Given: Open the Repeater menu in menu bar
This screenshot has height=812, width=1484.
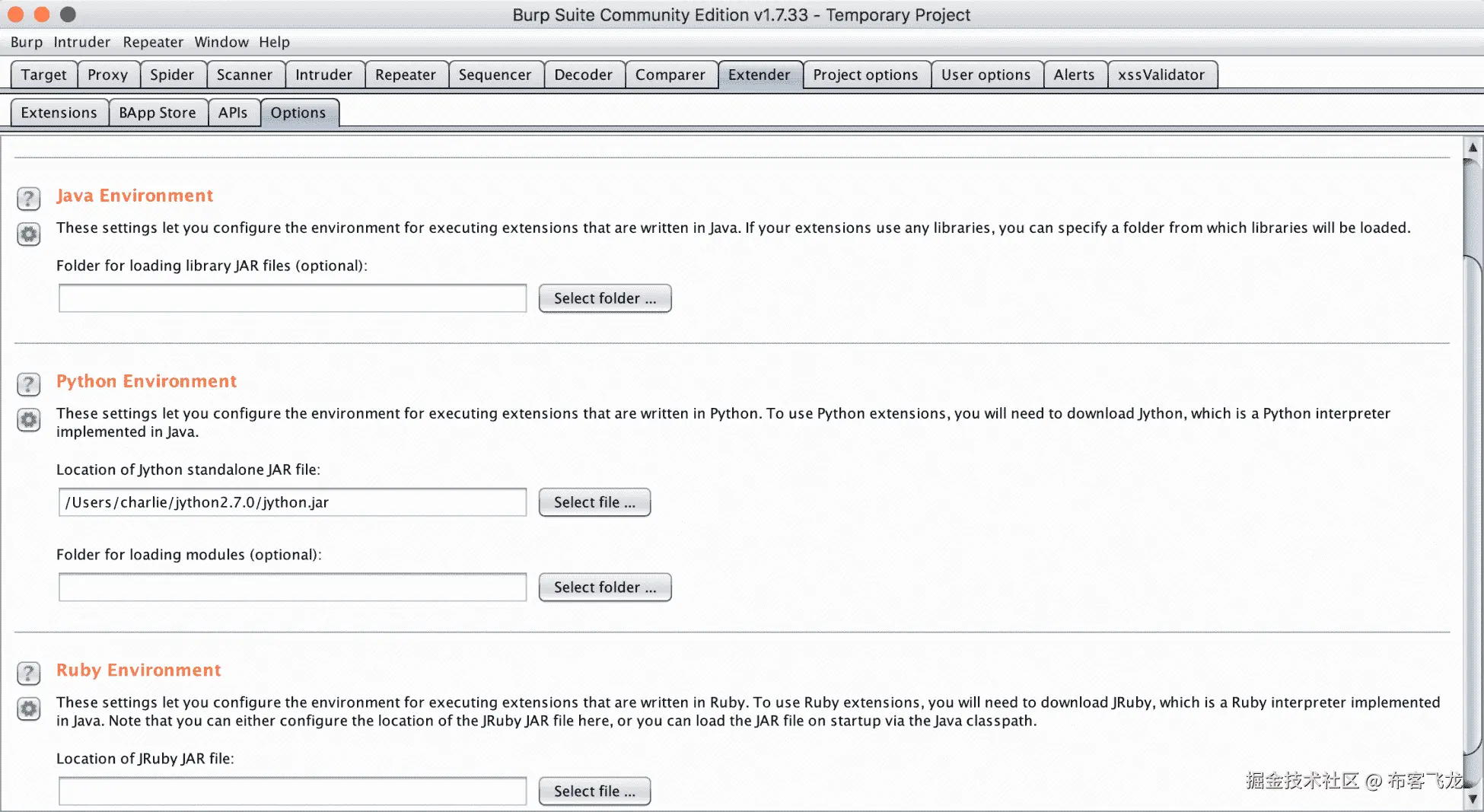Looking at the screenshot, I should [153, 42].
